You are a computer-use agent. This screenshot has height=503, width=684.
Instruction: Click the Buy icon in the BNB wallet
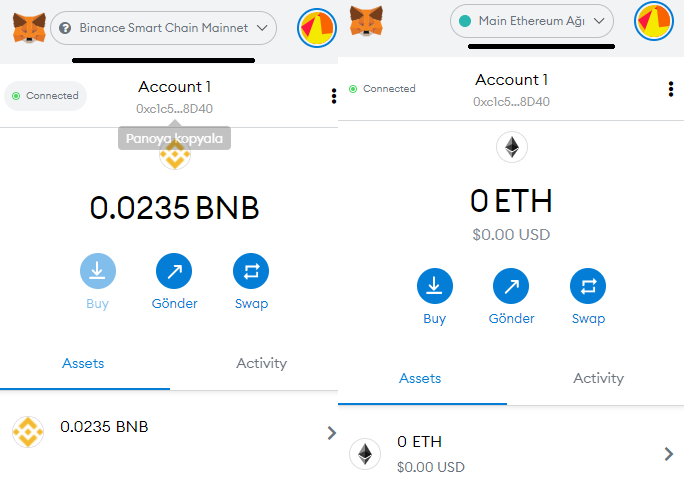click(x=98, y=271)
